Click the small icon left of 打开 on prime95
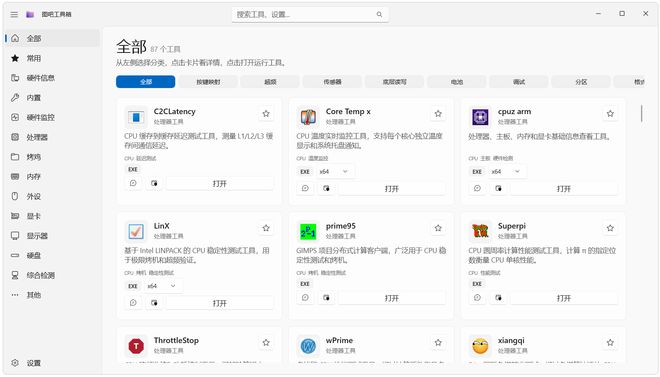660x377 pixels. point(327,298)
